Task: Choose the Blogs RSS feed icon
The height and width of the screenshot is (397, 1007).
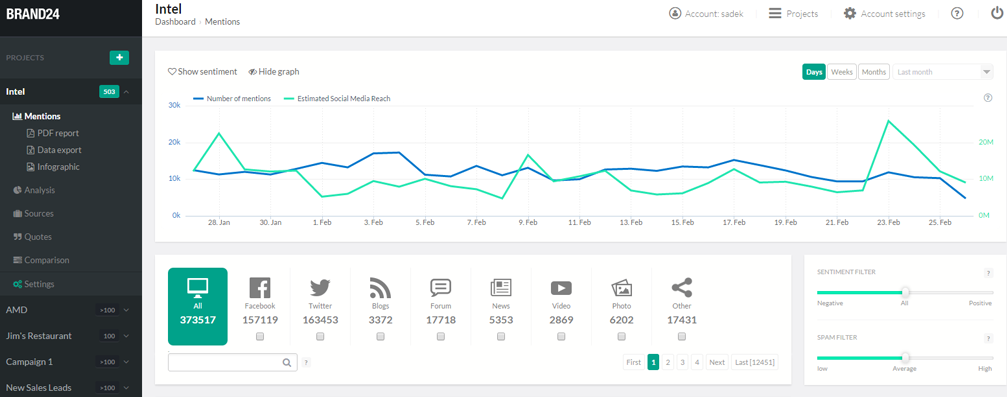Action: (380, 287)
